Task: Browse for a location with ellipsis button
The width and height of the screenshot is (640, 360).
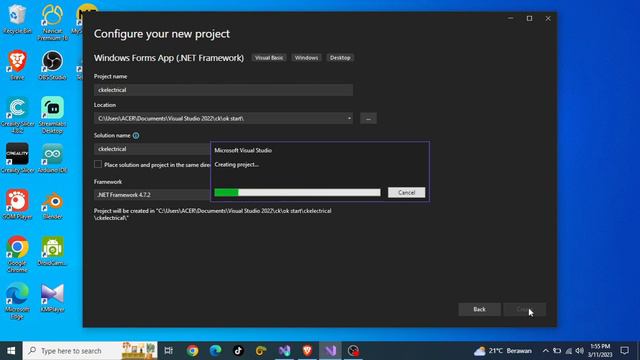Action: tap(368, 118)
